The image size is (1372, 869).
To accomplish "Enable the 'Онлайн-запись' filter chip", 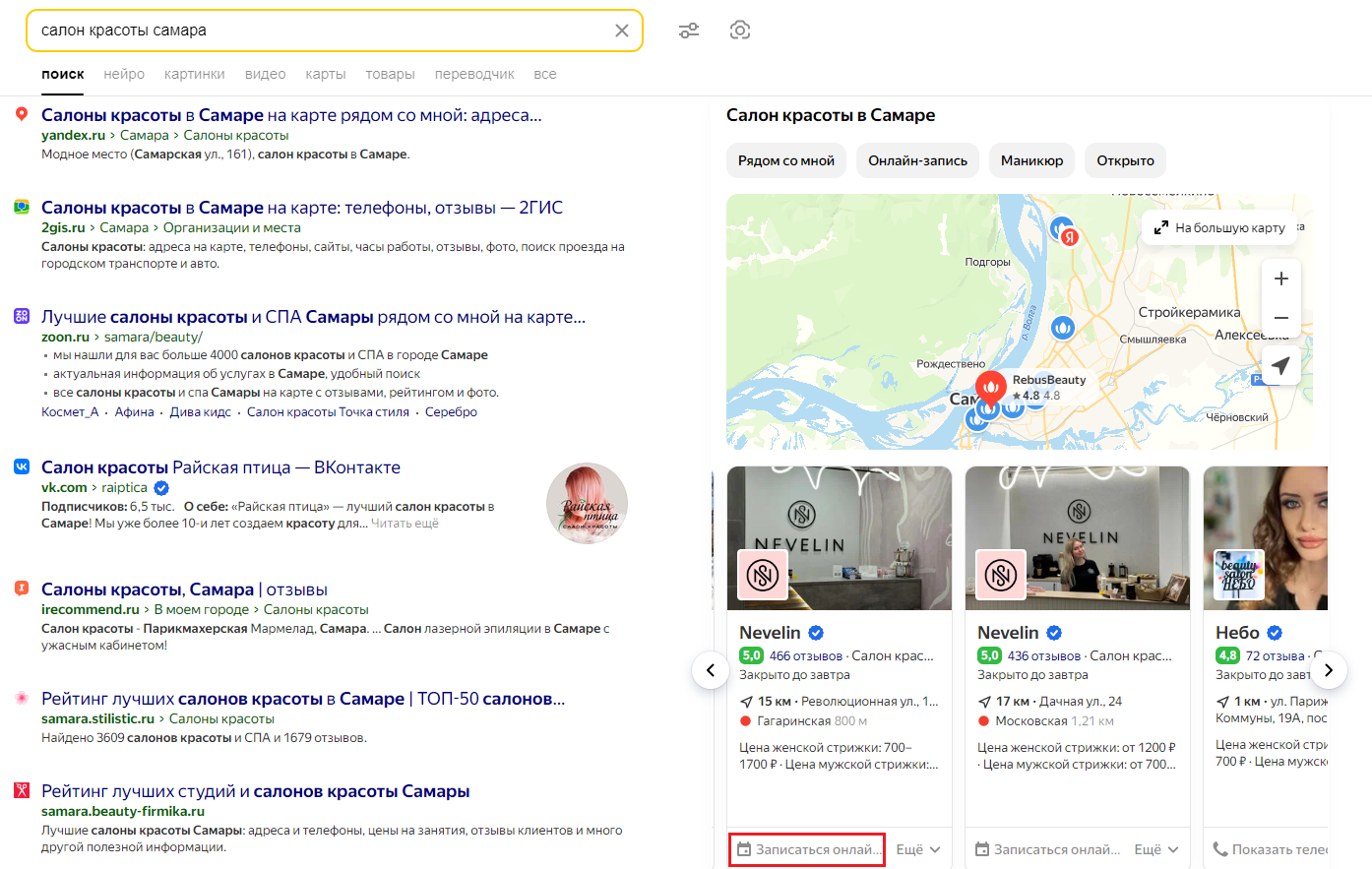I will [917, 160].
